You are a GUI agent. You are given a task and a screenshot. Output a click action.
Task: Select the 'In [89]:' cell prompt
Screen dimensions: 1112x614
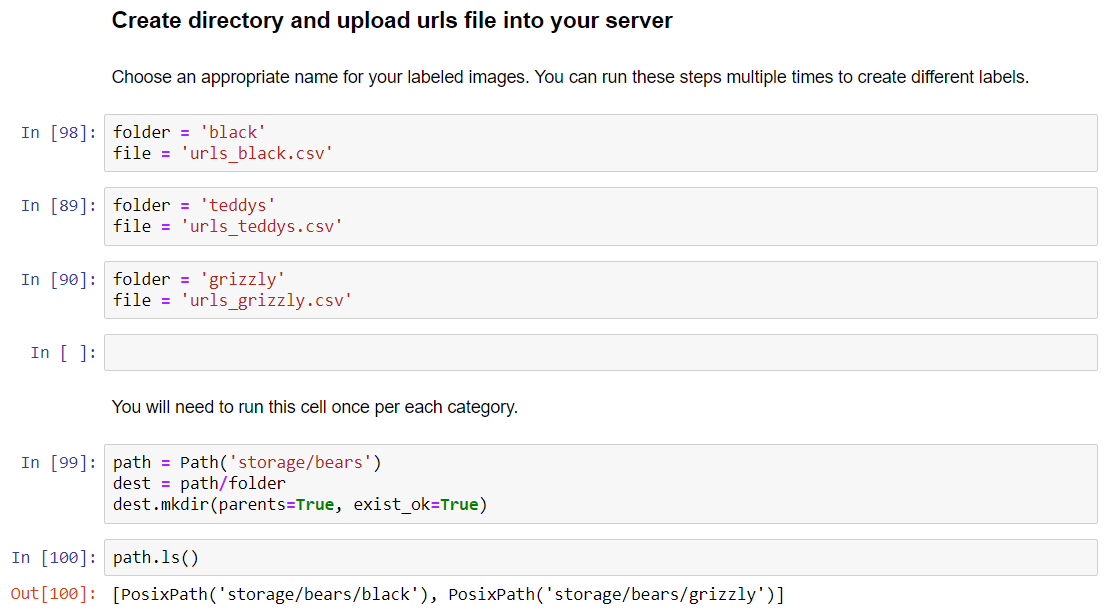(59, 206)
